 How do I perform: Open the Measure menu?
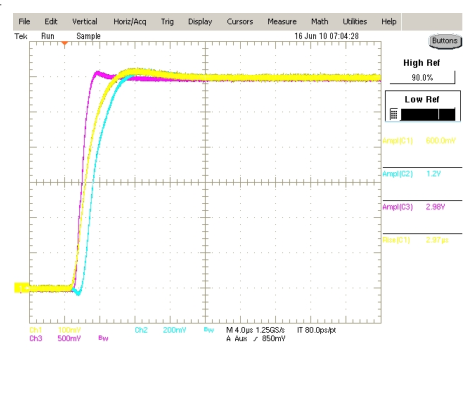click(x=282, y=22)
